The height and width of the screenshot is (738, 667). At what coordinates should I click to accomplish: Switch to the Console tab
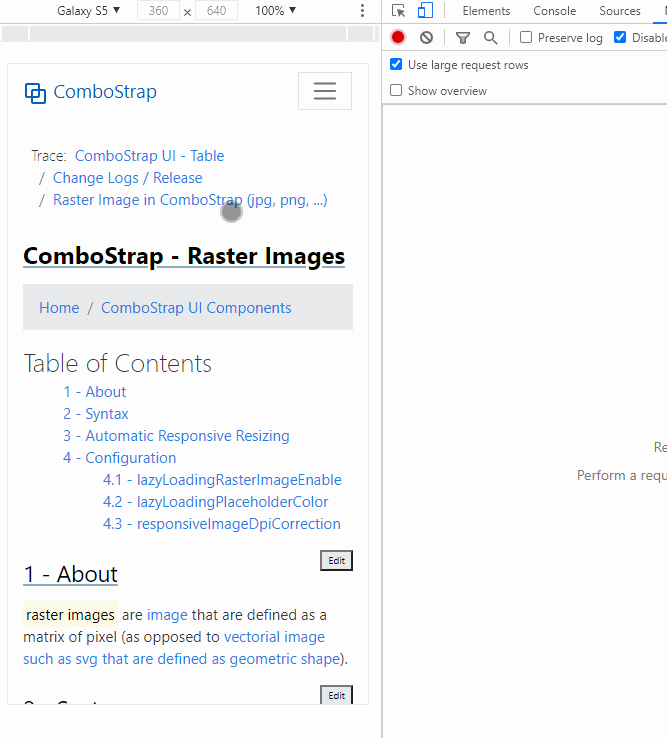554,11
